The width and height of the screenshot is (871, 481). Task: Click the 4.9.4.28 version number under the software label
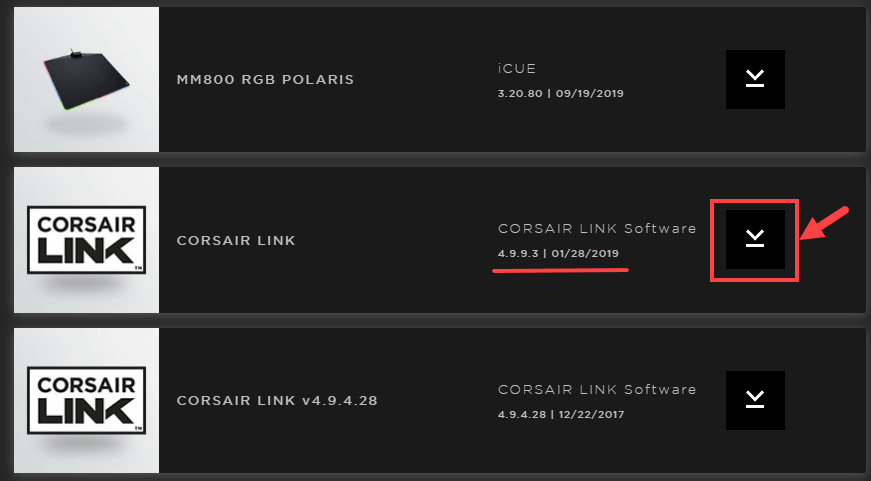click(521, 414)
